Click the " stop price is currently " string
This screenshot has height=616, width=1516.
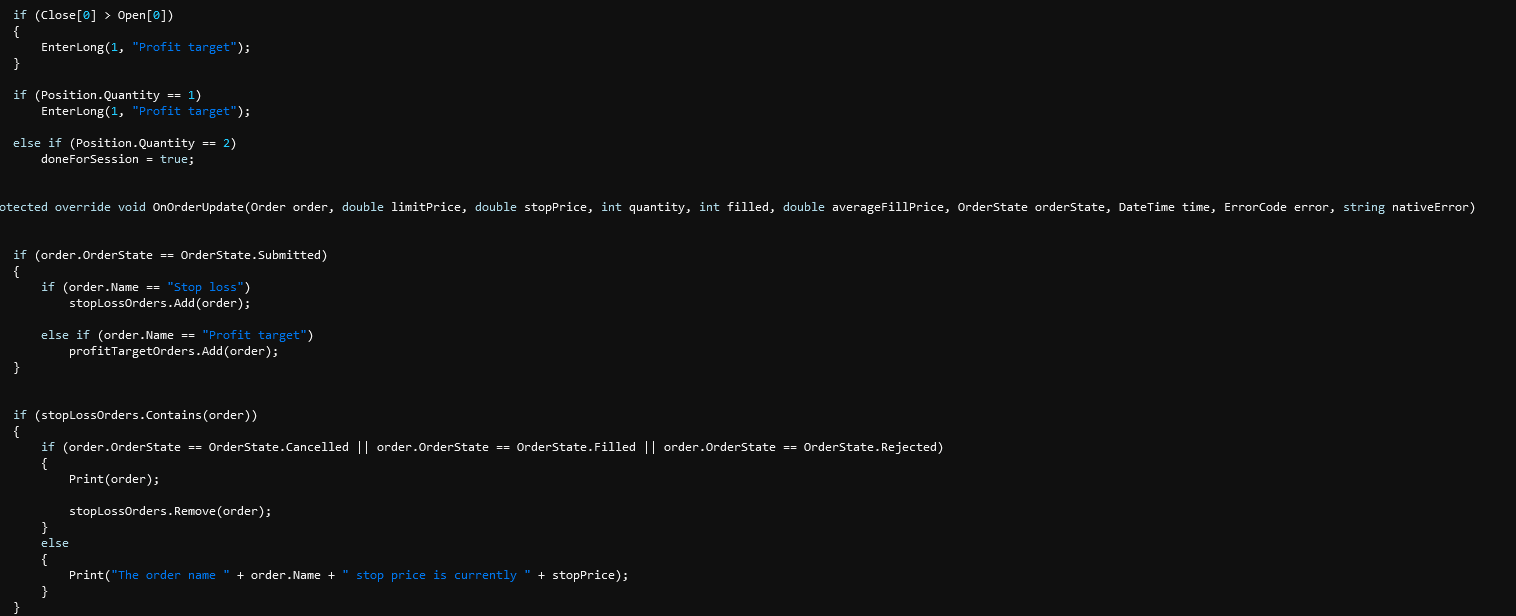pos(436,575)
